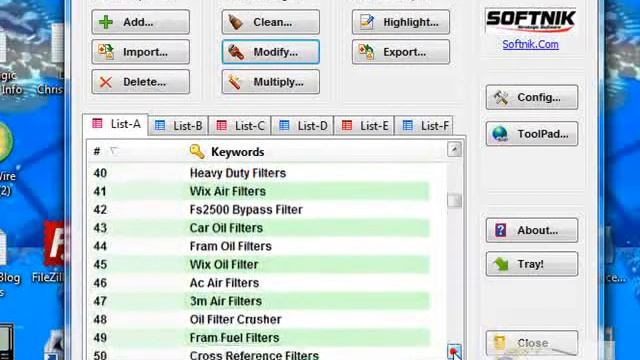640x360 pixels.
Task: Click the ToolPad label text
Action: tap(543, 134)
